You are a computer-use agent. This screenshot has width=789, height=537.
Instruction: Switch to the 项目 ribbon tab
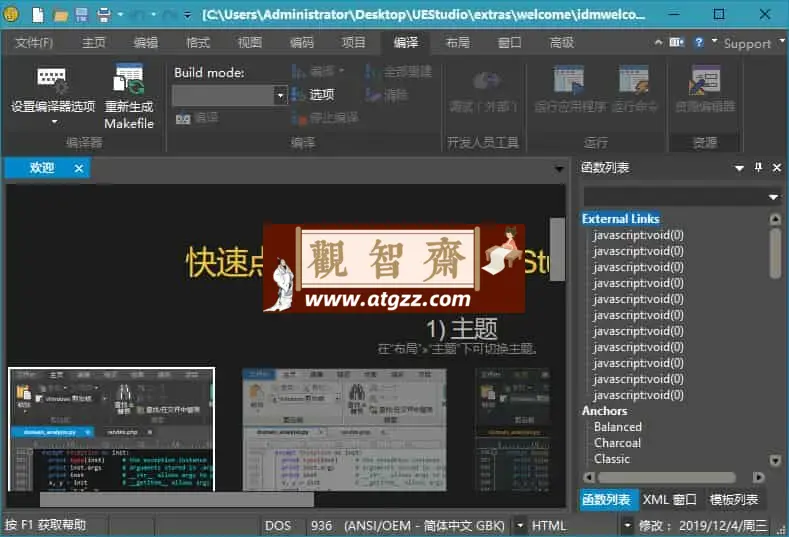353,43
